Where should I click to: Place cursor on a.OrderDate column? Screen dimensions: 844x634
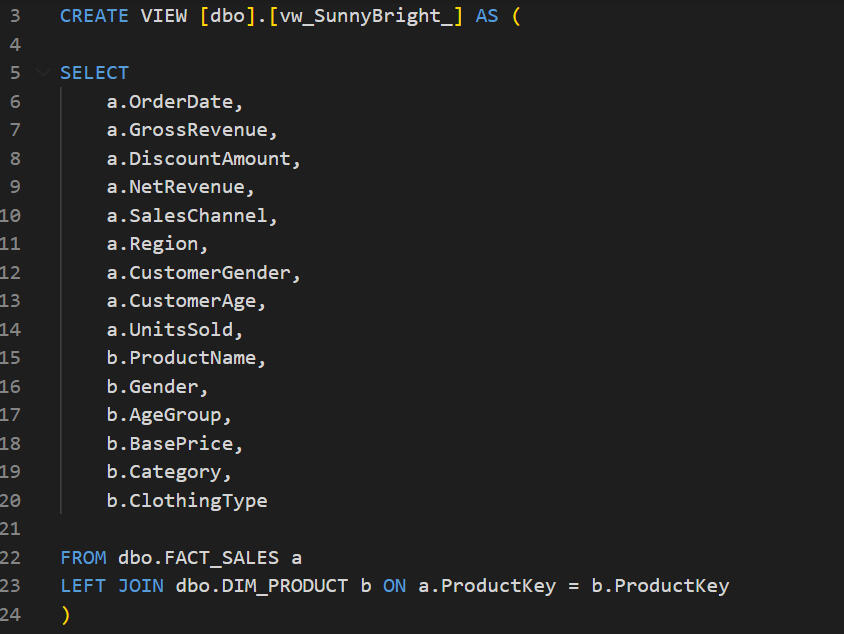(175, 101)
